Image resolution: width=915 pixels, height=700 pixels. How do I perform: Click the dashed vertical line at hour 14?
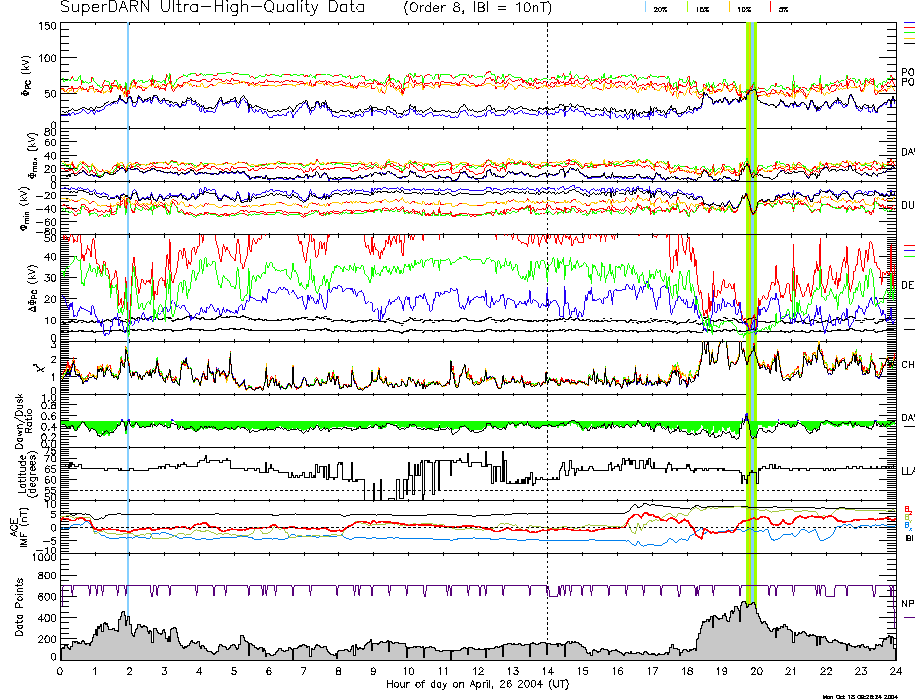point(547,341)
